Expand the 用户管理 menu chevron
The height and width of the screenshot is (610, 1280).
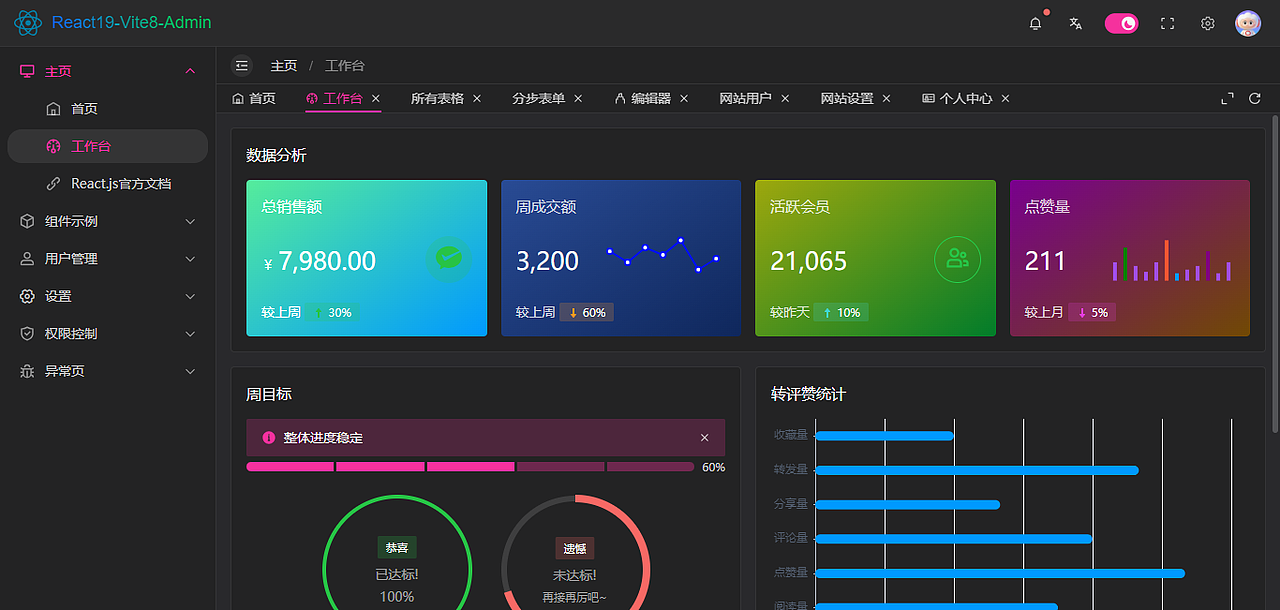(x=190, y=259)
